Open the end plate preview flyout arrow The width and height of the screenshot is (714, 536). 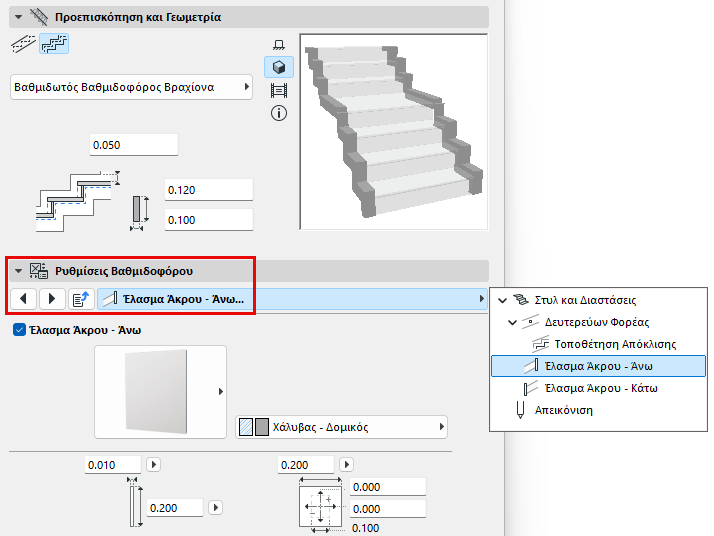[221, 392]
